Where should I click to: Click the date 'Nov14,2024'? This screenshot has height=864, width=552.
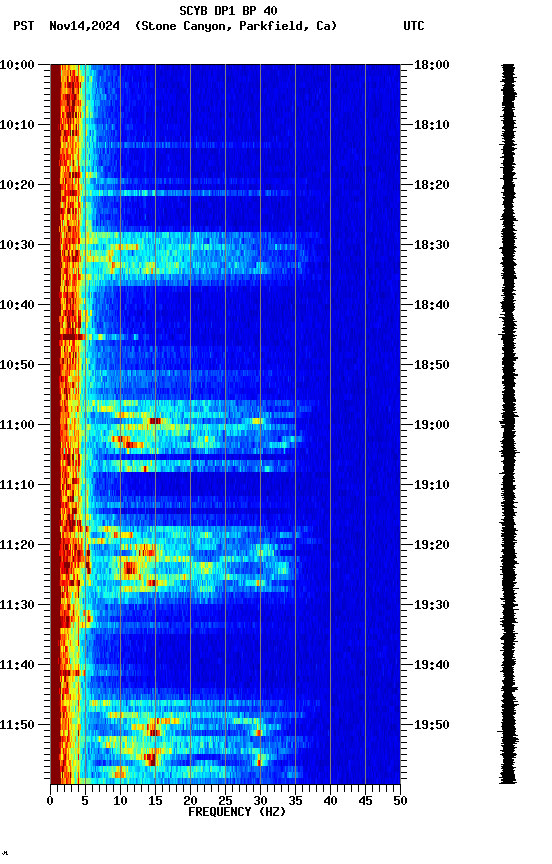(84, 26)
